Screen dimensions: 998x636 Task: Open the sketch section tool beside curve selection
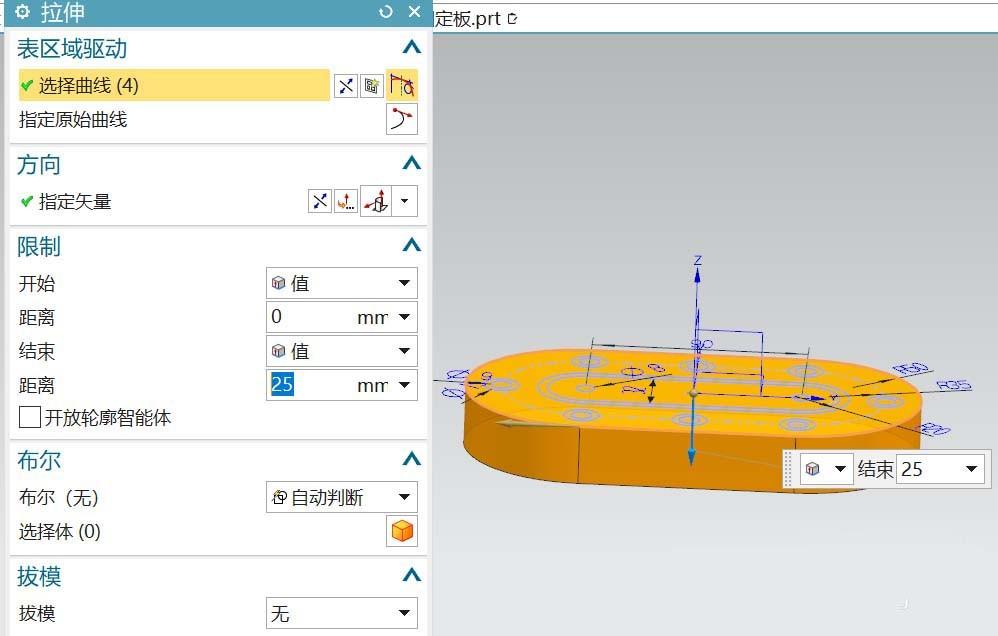click(372, 86)
